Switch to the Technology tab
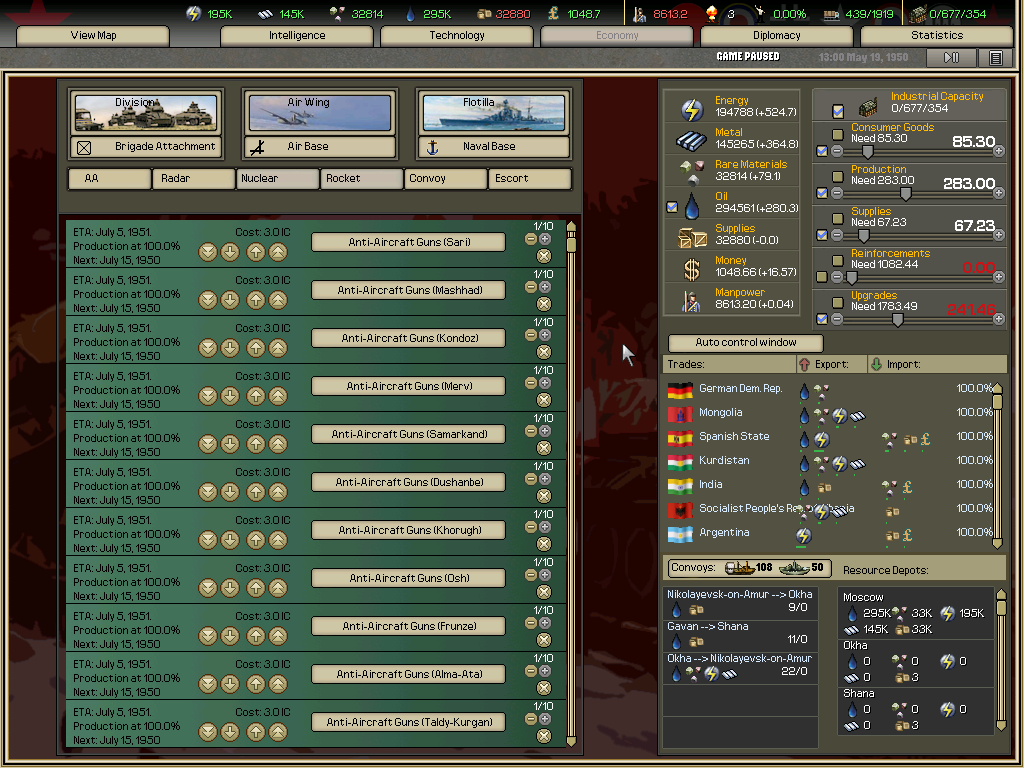The height and width of the screenshot is (768, 1024). click(457, 36)
